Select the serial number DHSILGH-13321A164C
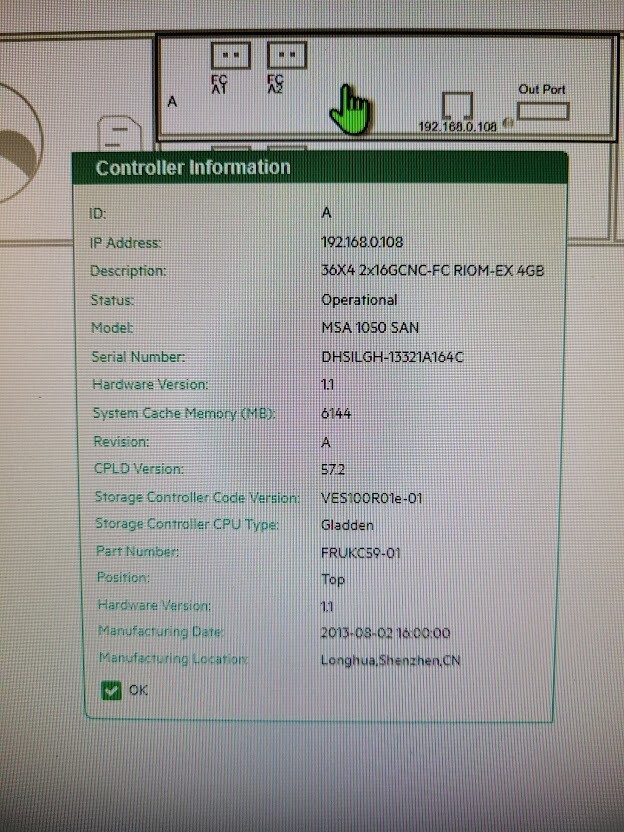The image size is (624, 832). pos(392,357)
